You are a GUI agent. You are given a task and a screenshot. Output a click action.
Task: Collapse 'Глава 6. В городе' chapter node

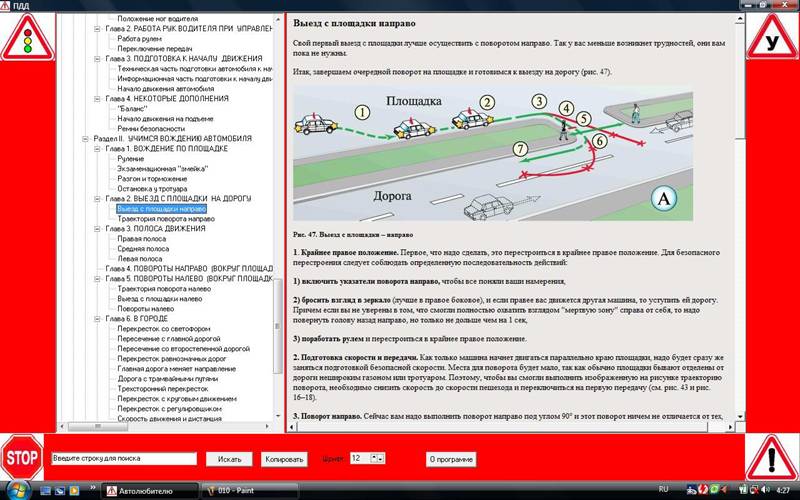(98, 319)
